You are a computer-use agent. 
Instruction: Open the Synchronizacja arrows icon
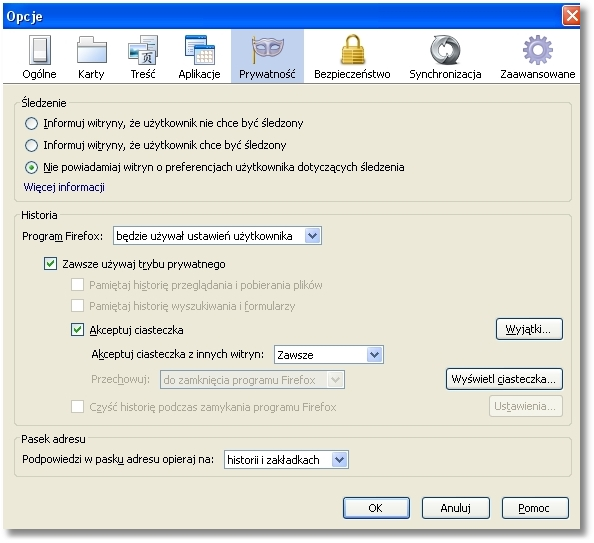[445, 50]
